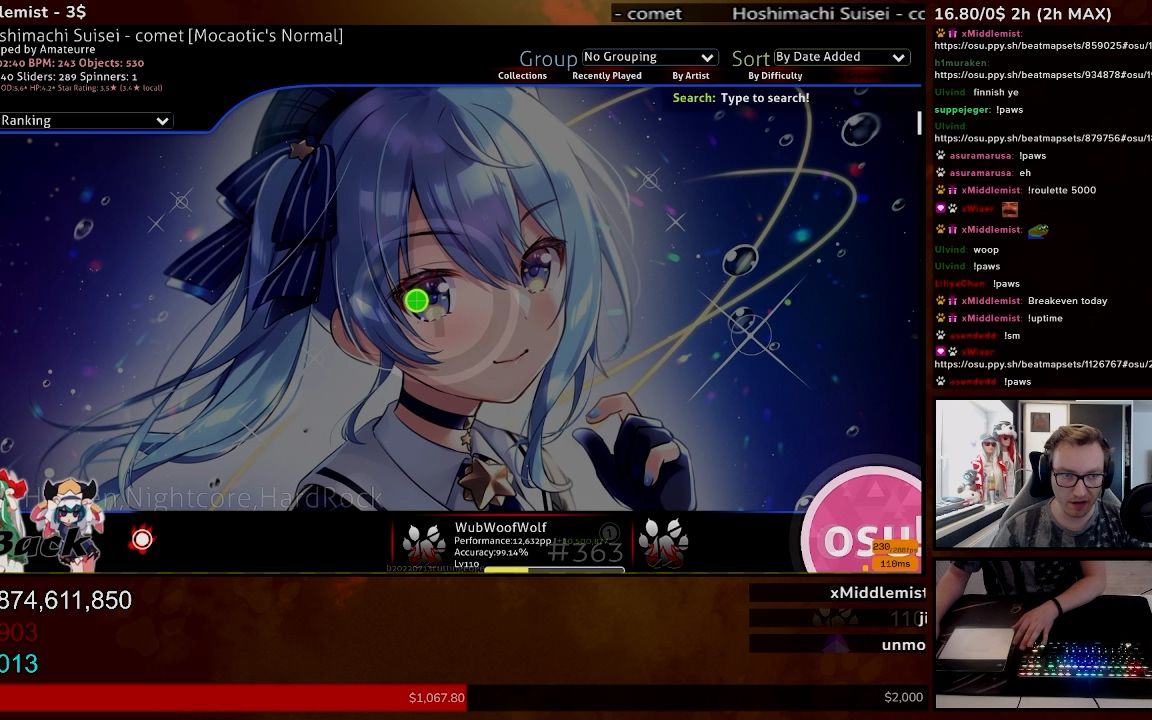The image size is (1152, 720).
Task: Switch to the Collections tab
Action: coord(522,76)
